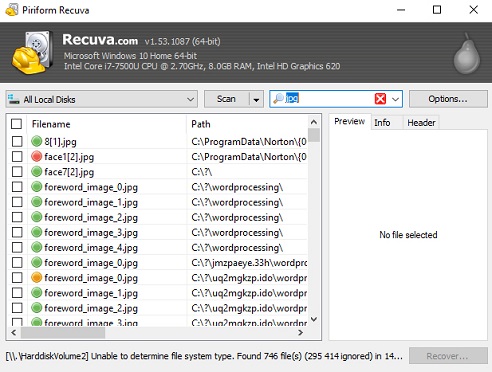Click the green status dot for 8[1].jpg
492x372 pixels.
[x=36, y=141]
